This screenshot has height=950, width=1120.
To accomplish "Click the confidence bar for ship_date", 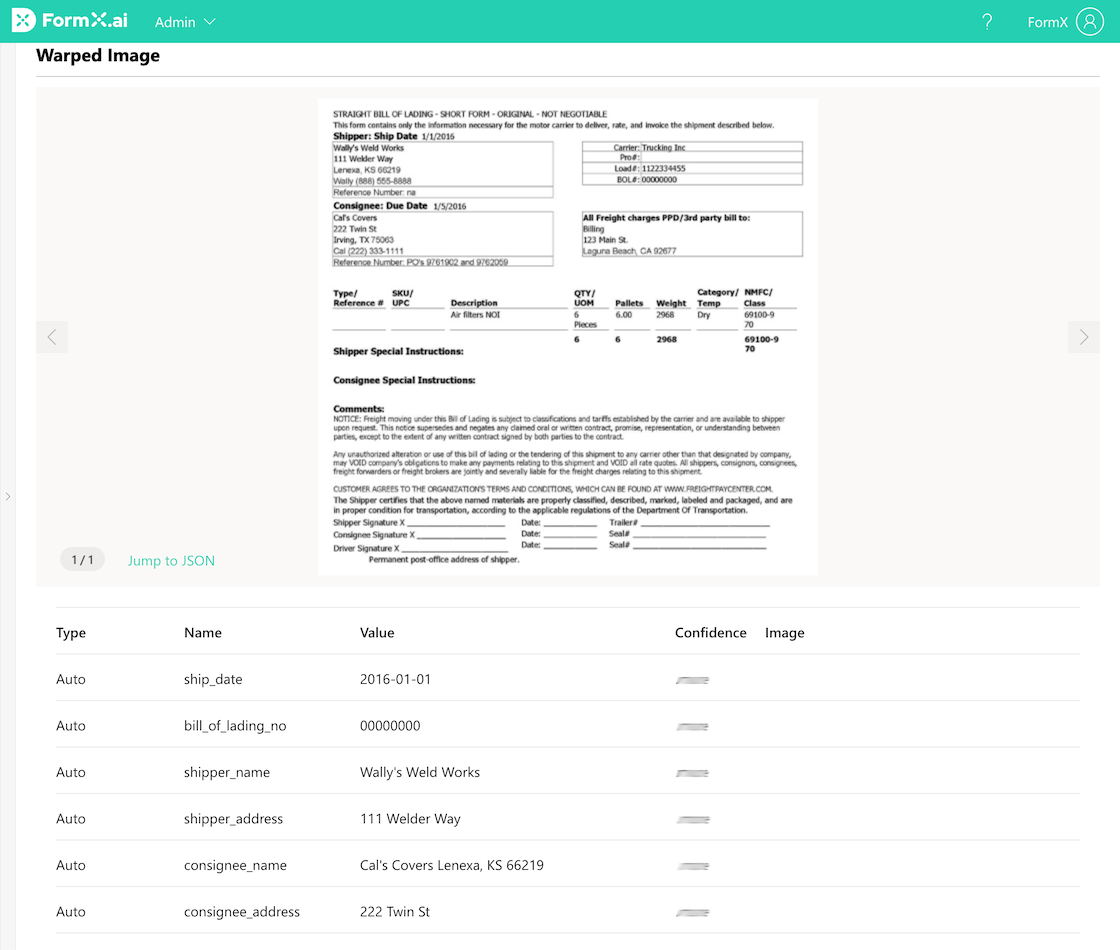I will pos(692,680).
